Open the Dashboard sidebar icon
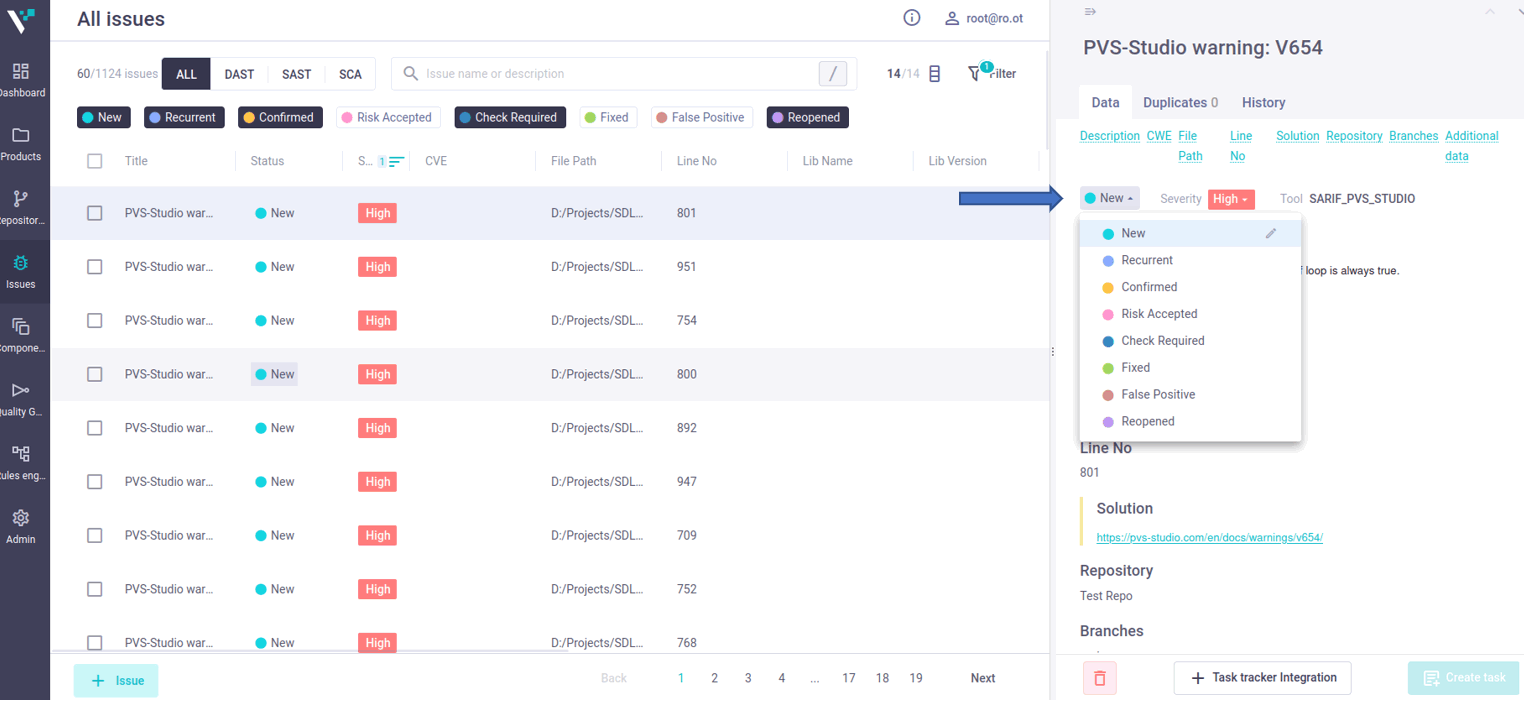The width and height of the screenshot is (1524, 704). 21,72
